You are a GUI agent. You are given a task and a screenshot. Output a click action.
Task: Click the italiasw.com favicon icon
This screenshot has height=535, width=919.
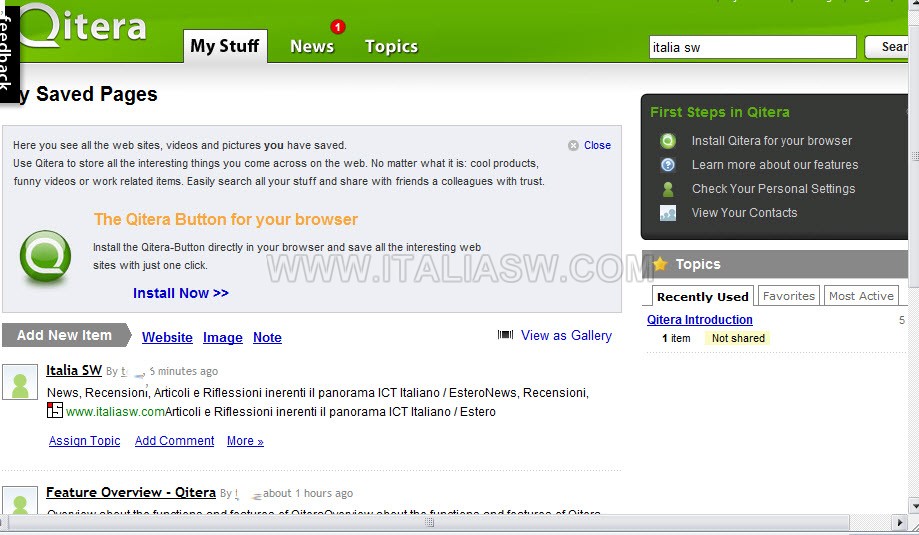[x=55, y=410]
